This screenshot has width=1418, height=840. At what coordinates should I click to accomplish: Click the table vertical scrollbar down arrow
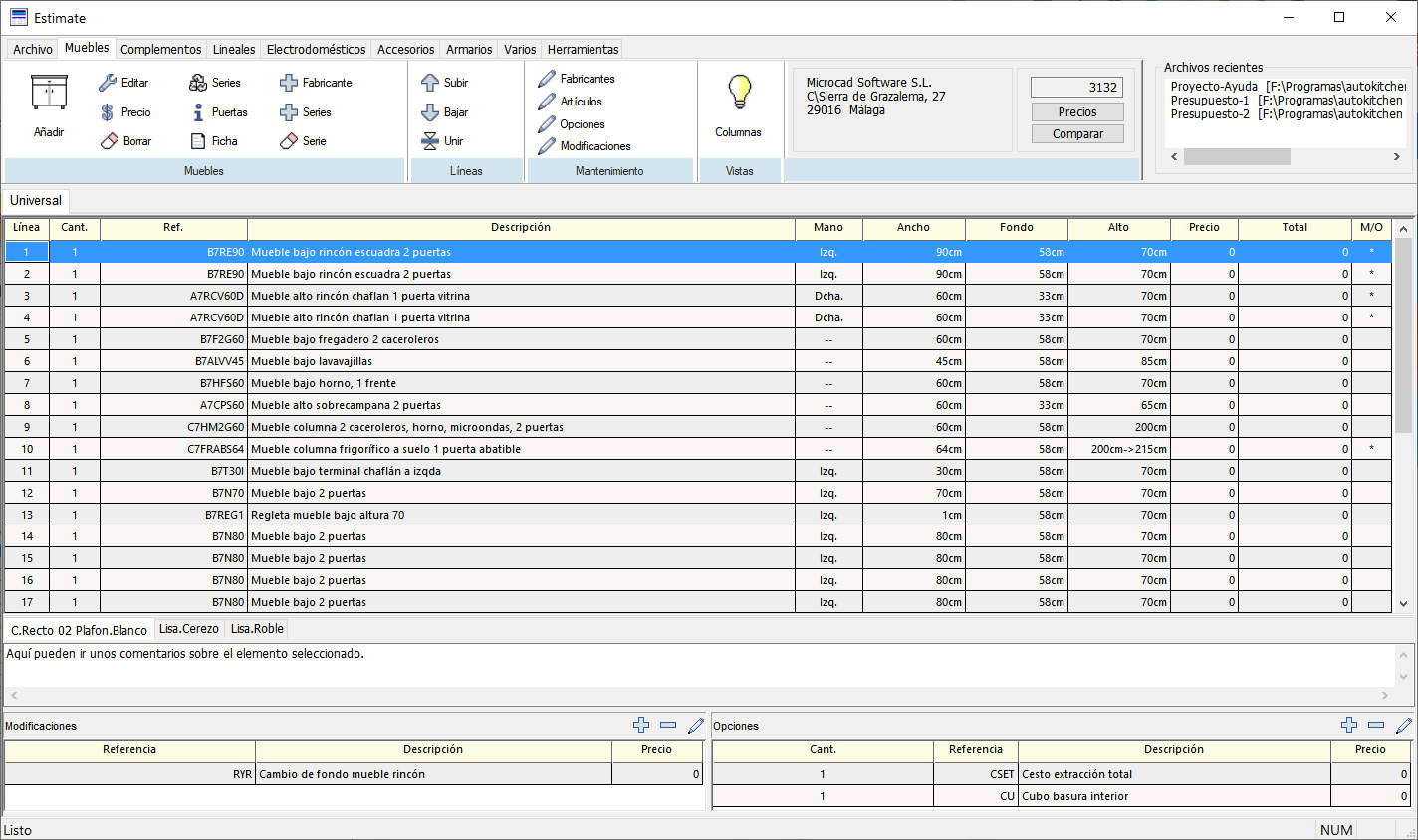[1403, 603]
